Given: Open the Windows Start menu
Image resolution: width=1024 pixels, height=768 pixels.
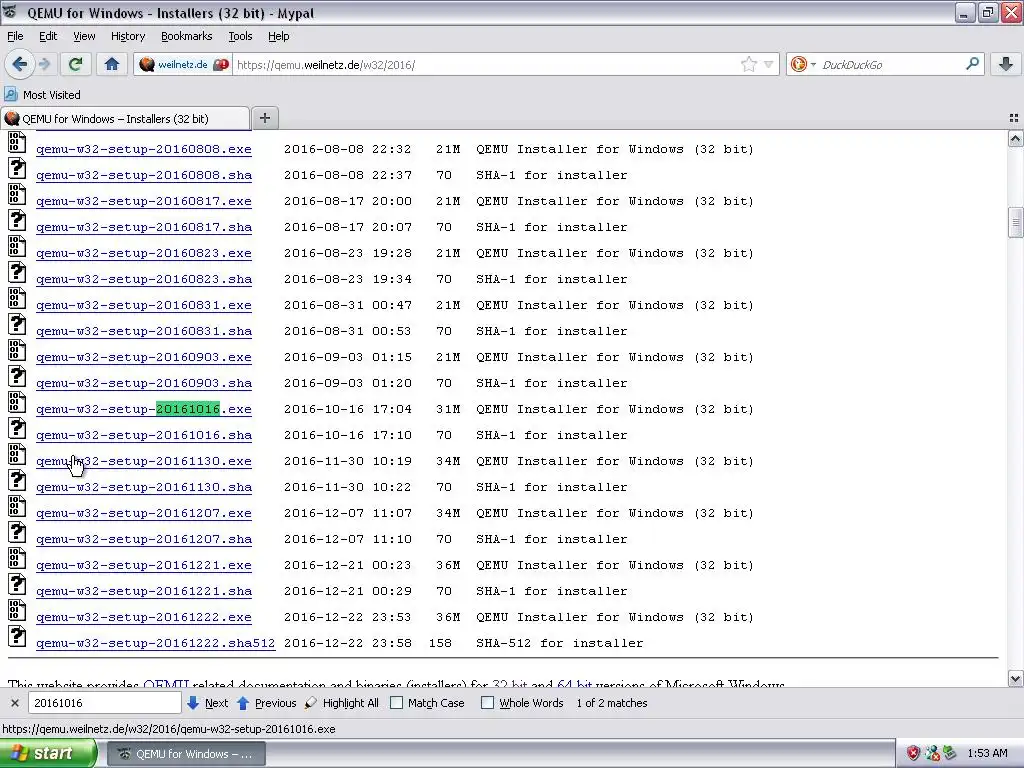Looking at the screenshot, I should [48, 754].
